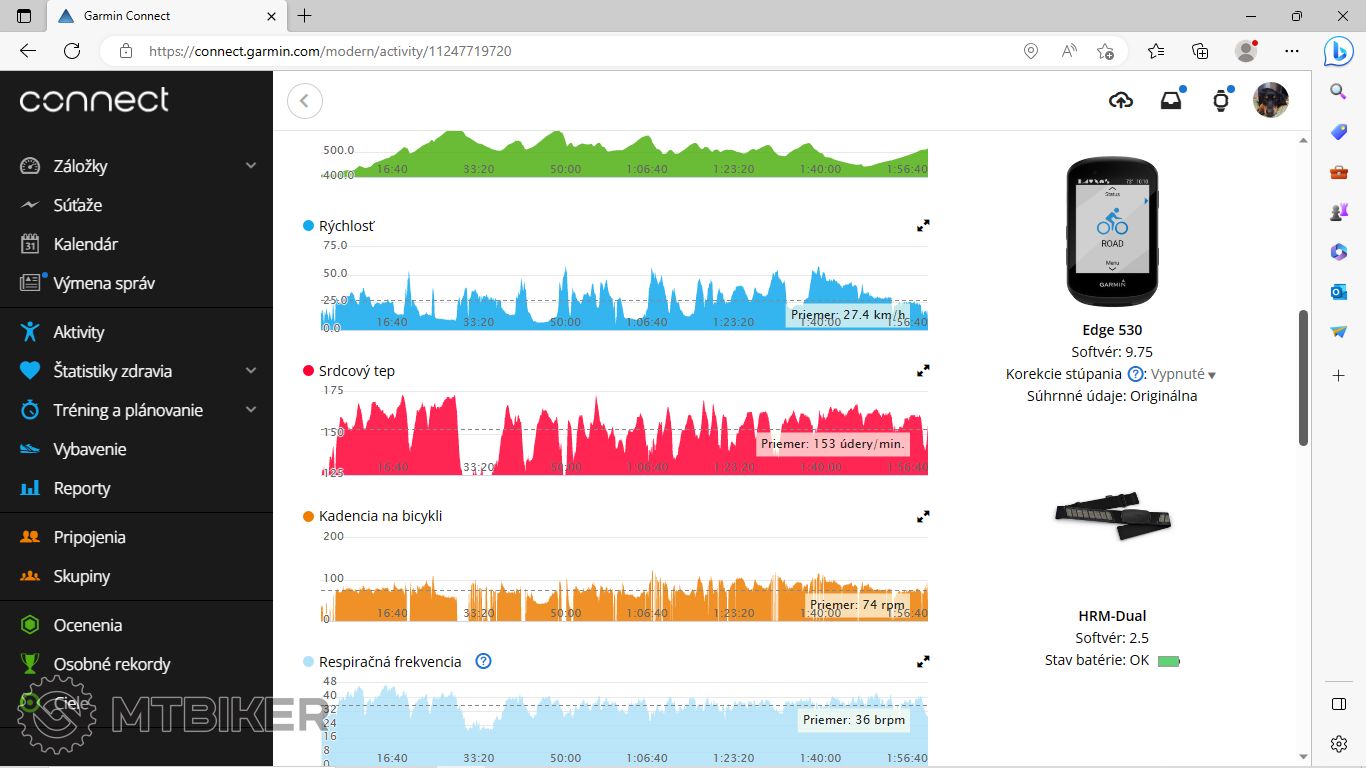Expand the Rýchlosť chart to fullscreen

(923, 226)
